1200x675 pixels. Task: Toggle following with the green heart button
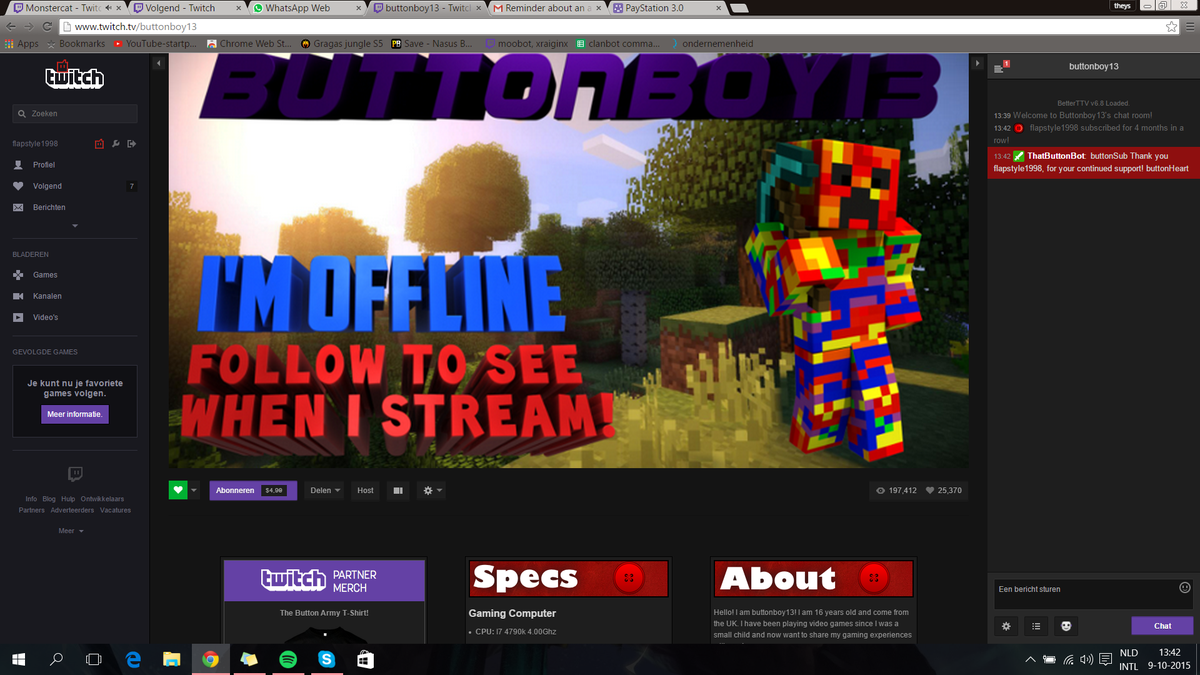point(177,490)
